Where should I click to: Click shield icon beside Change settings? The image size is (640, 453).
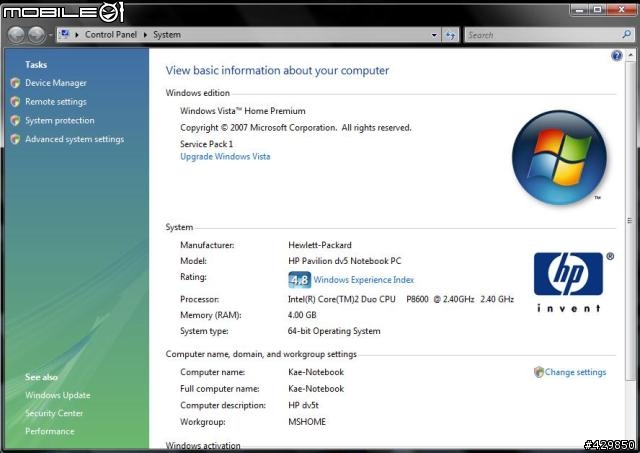coord(539,372)
